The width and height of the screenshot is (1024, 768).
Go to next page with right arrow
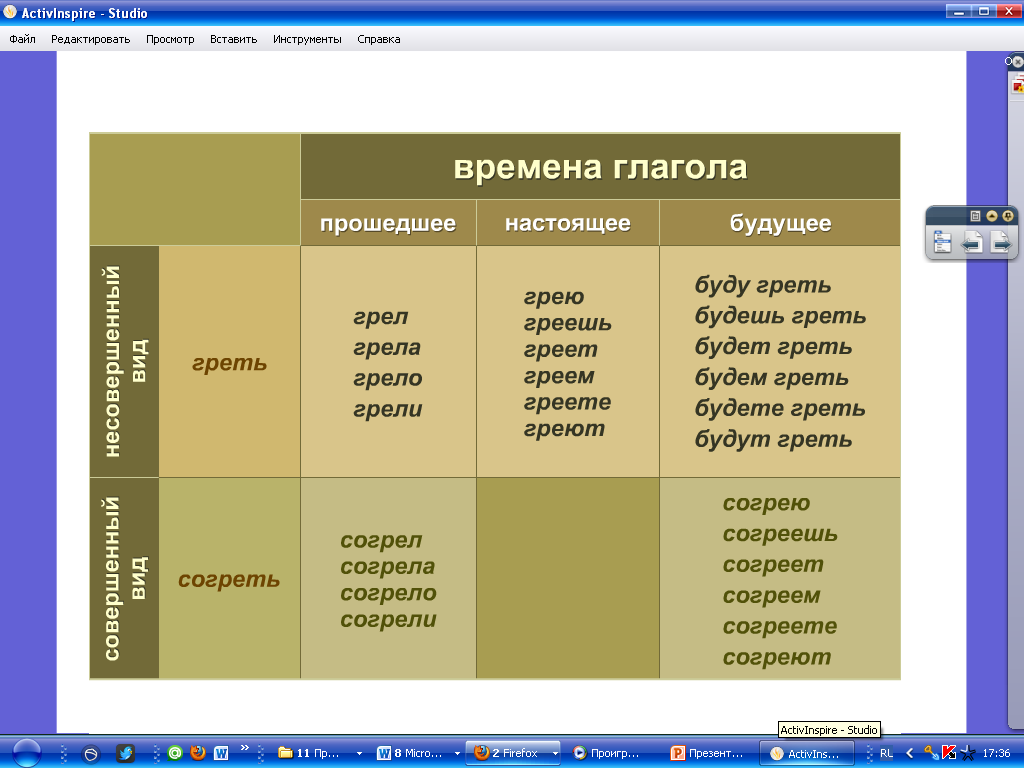pyautogui.click(x=1000, y=242)
